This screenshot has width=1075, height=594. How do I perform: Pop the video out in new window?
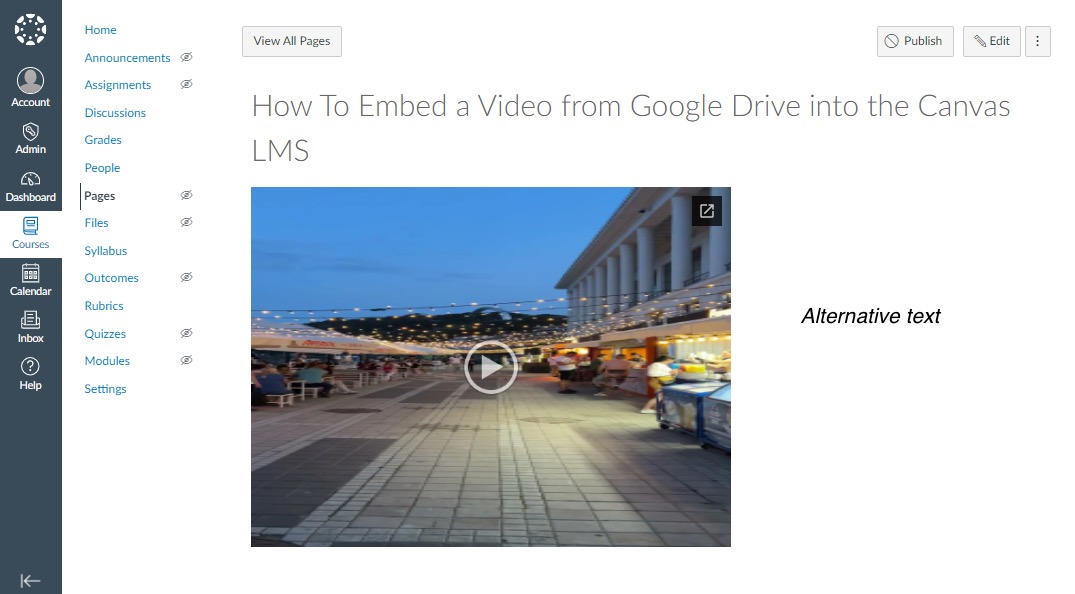(706, 211)
